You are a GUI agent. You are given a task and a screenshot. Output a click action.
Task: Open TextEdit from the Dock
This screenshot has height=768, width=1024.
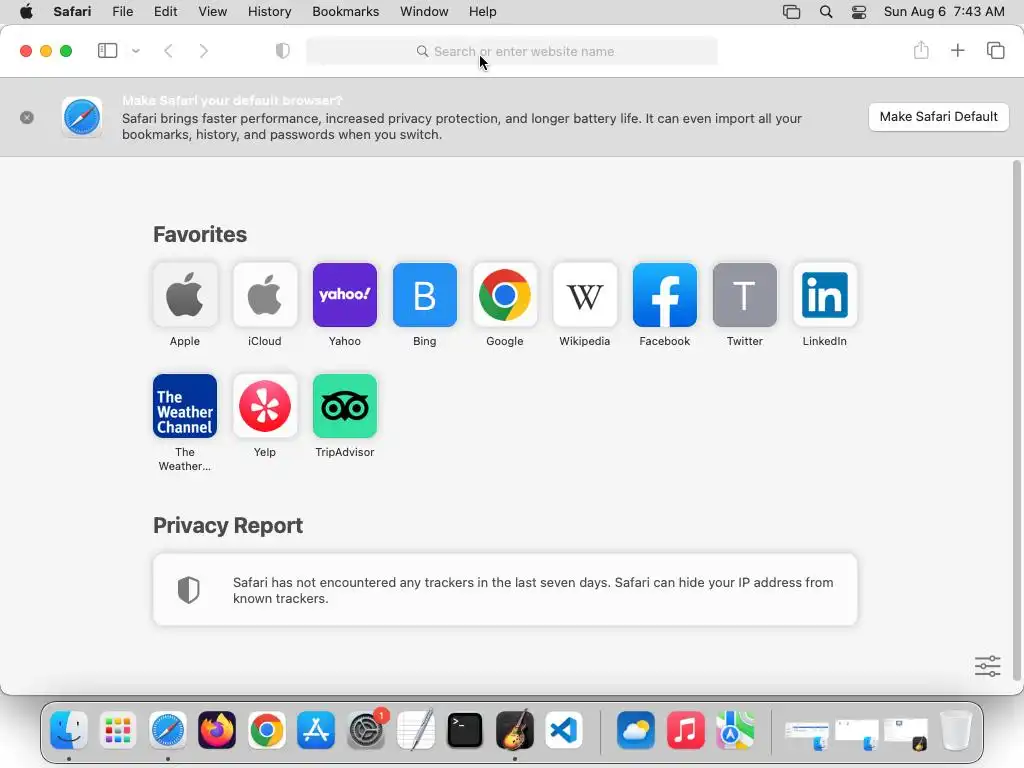[x=415, y=730]
